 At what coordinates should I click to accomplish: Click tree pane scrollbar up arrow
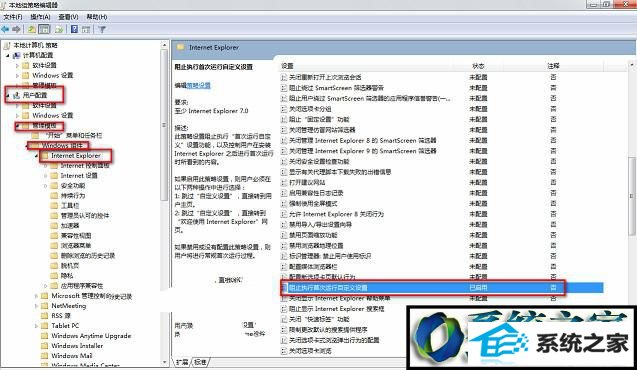[164, 45]
